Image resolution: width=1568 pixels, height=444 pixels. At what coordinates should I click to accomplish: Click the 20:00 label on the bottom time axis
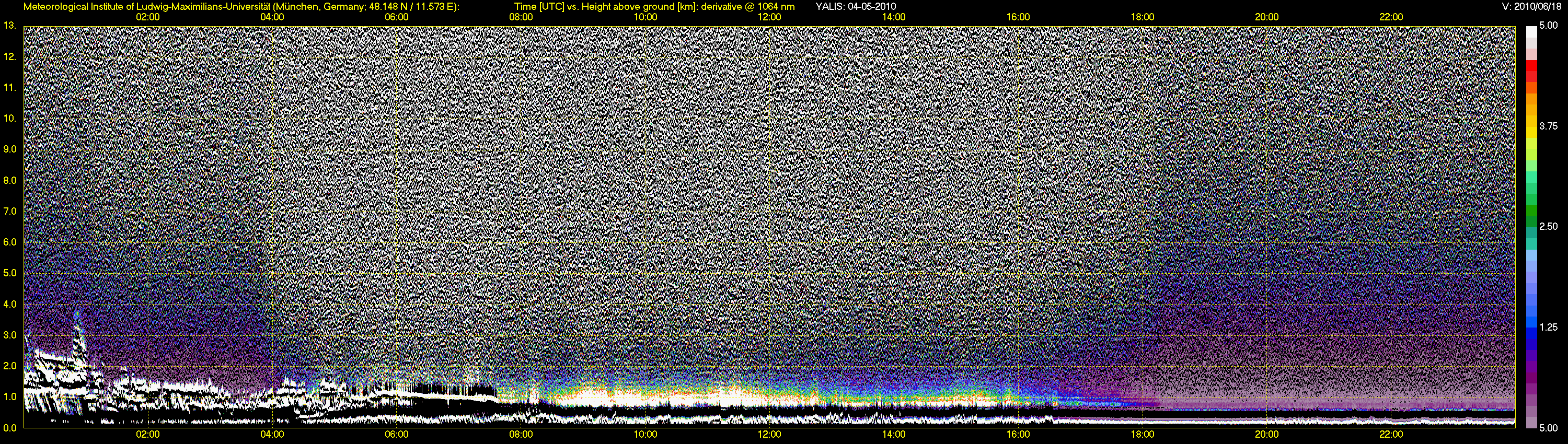(x=1267, y=434)
